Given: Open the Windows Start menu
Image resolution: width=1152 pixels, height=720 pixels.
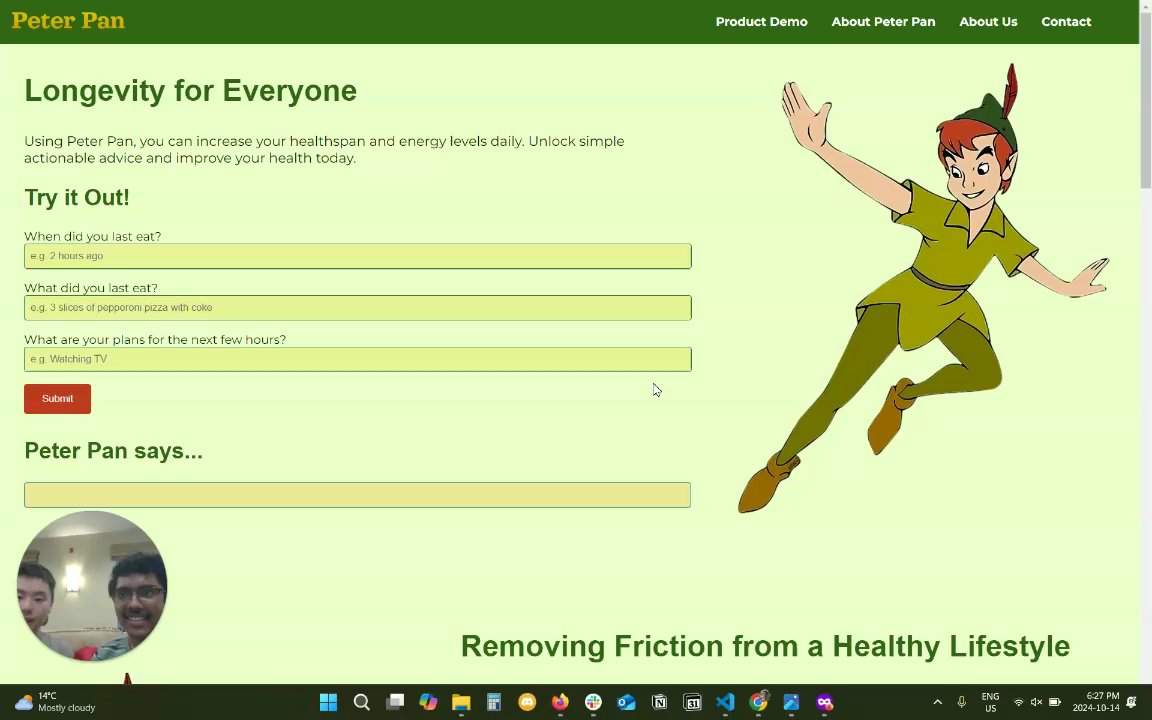Looking at the screenshot, I should tap(328, 702).
